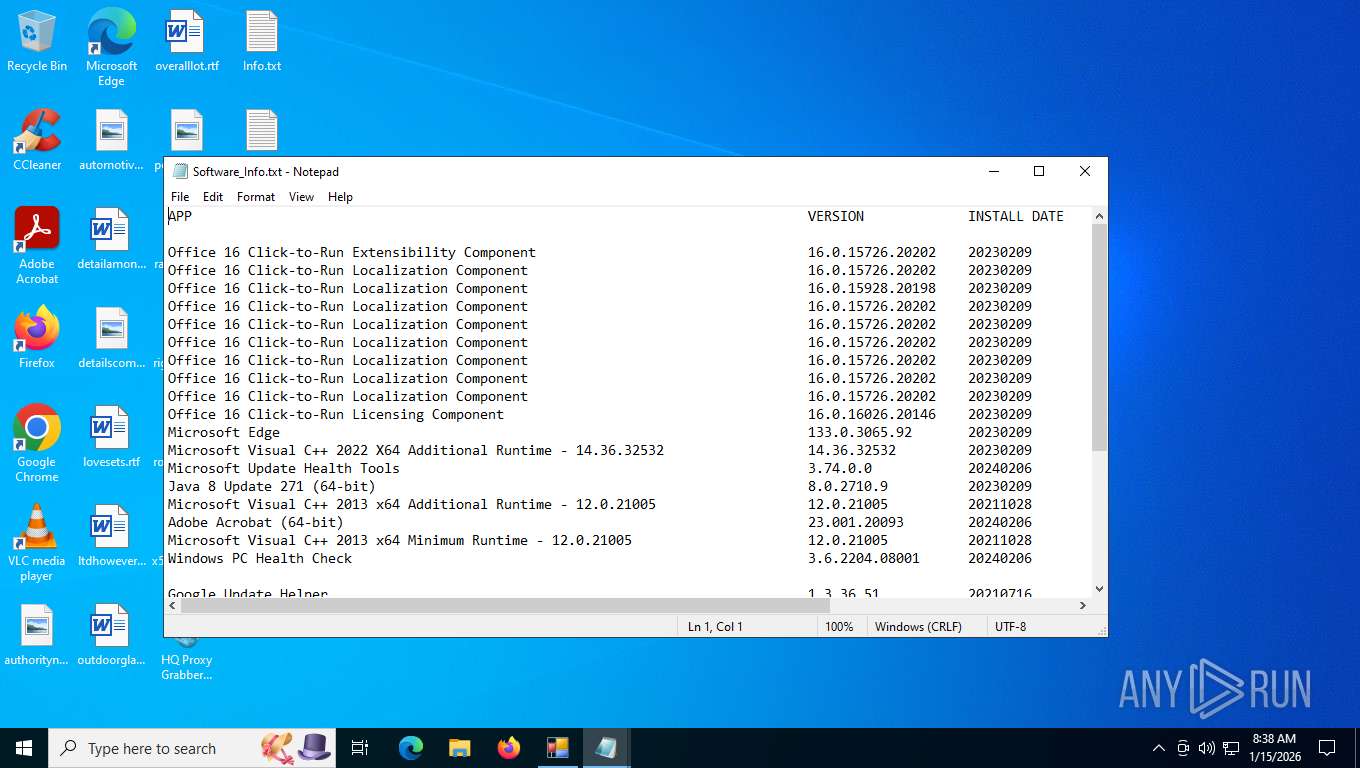Click the taskbar clock showing 8:38 AM
The height and width of the screenshot is (768, 1360).
(x=1273, y=748)
